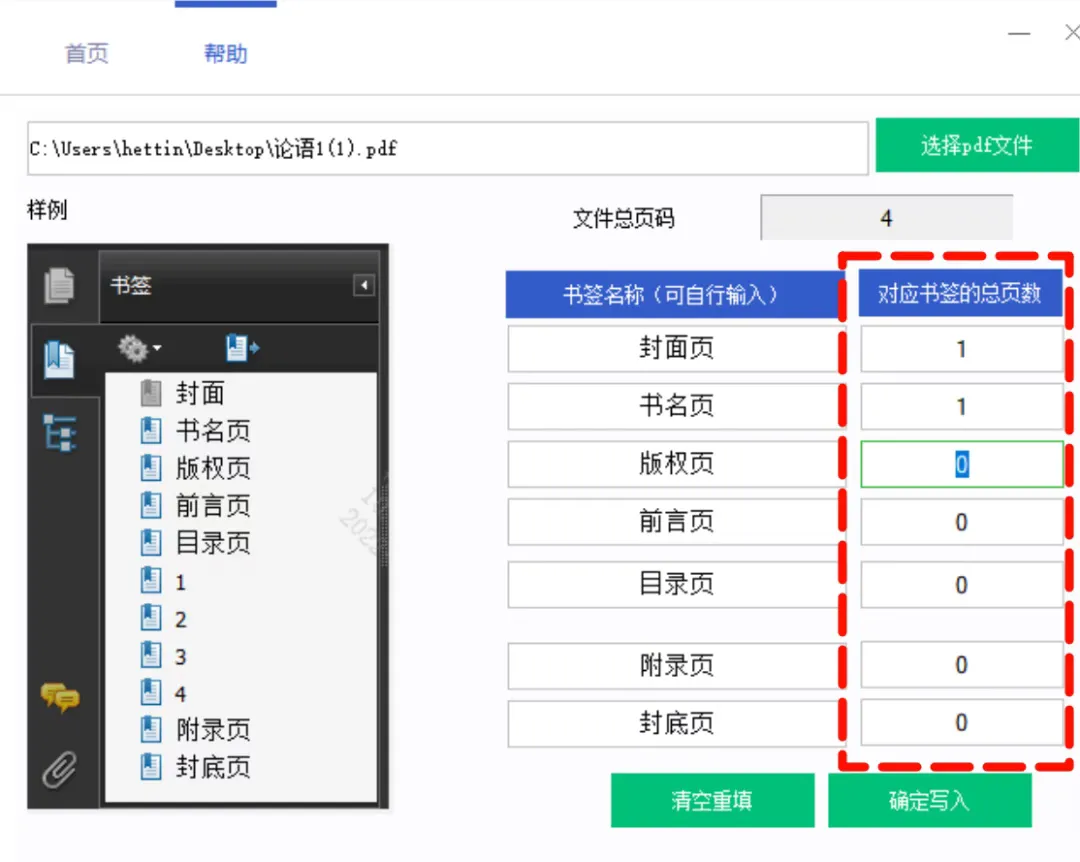The width and height of the screenshot is (1080, 862).
Task: Click the page thumbnails icon in sample sidebar
Action: point(60,286)
